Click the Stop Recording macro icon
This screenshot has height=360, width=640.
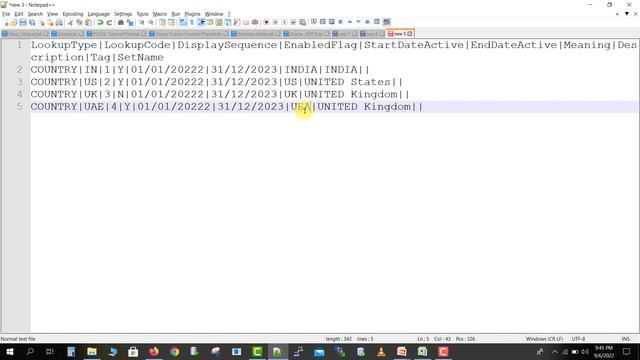tap(276, 22)
